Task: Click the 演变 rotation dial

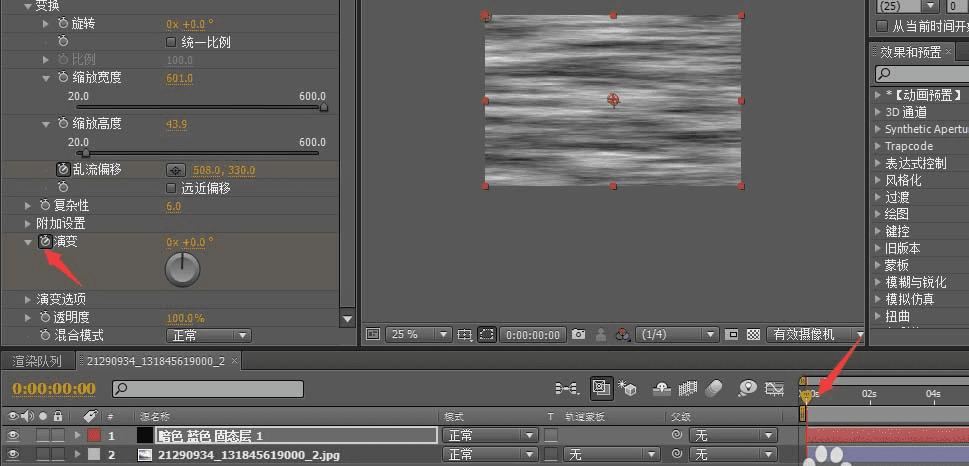Action: tap(182, 269)
